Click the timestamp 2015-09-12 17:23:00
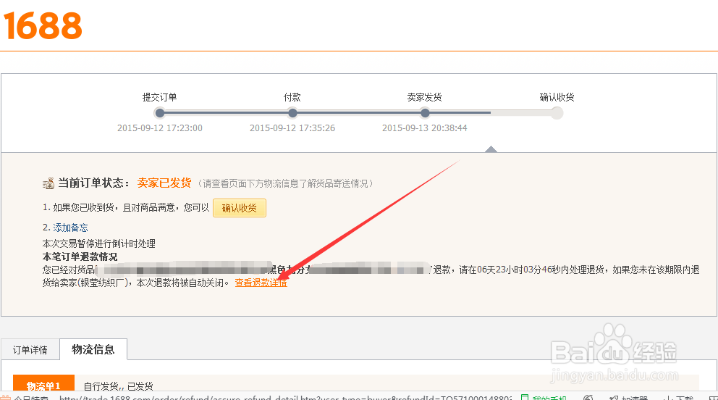 [160, 128]
